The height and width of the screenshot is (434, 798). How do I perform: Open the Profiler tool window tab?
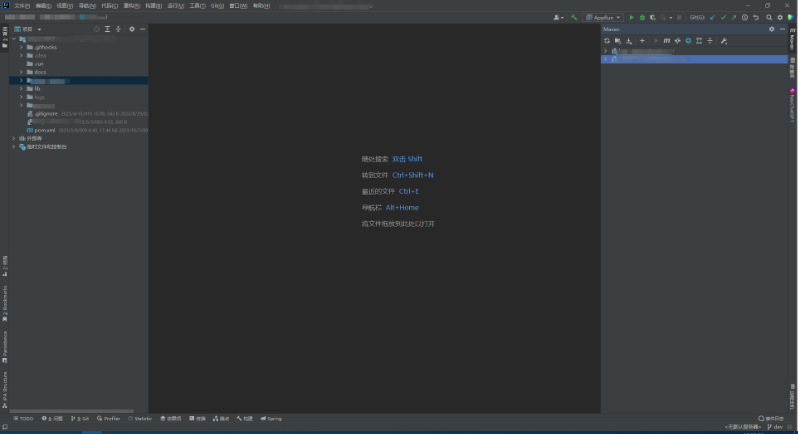(108, 418)
